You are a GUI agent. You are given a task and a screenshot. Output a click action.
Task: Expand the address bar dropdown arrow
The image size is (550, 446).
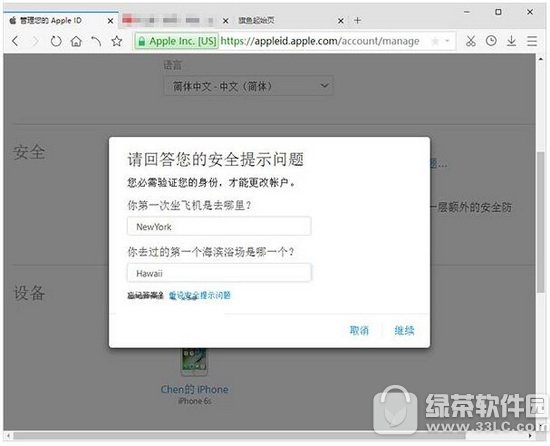coord(447,41)
